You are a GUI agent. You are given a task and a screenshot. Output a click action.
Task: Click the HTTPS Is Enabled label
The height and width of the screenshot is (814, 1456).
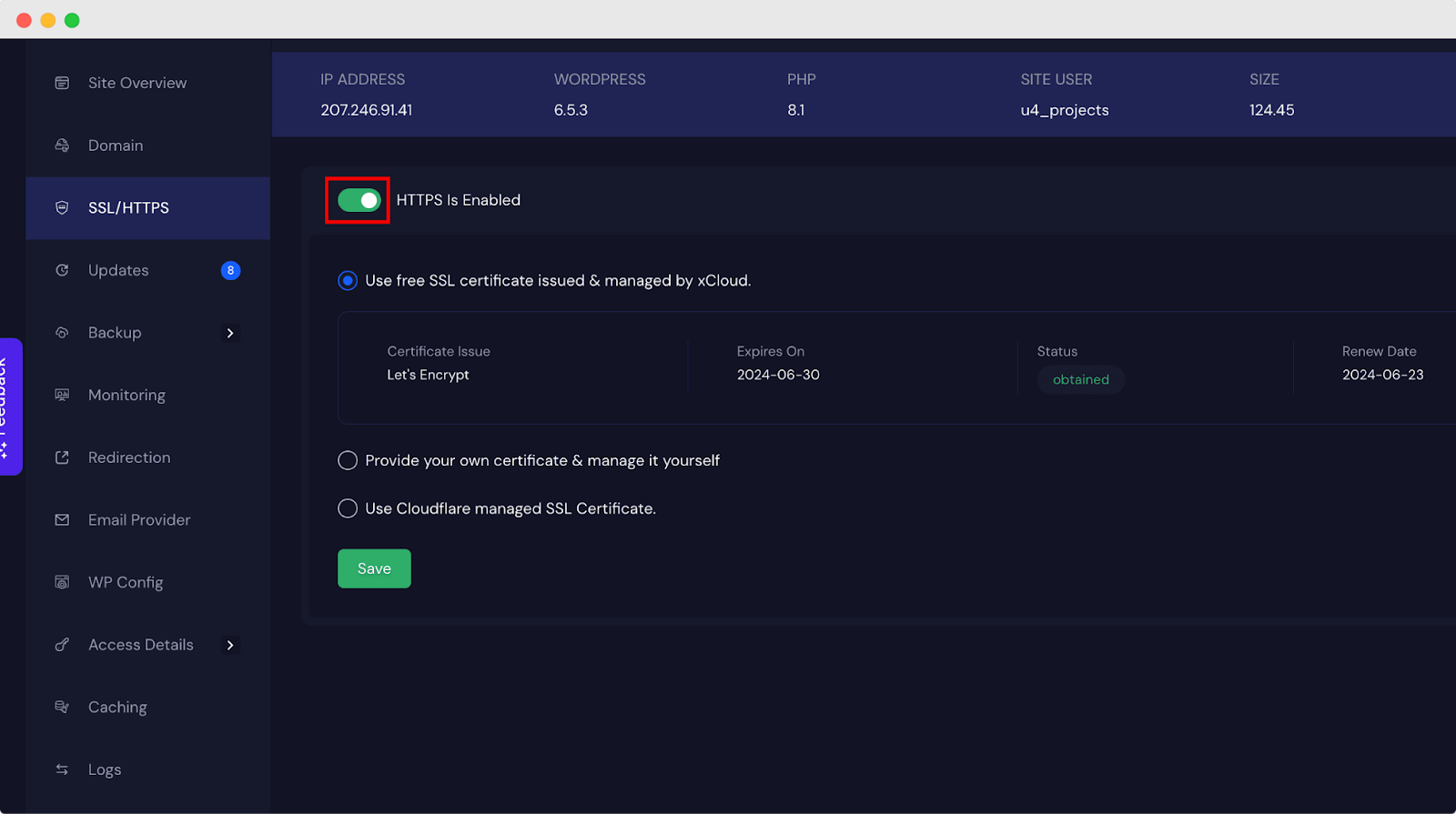[459, 200]
